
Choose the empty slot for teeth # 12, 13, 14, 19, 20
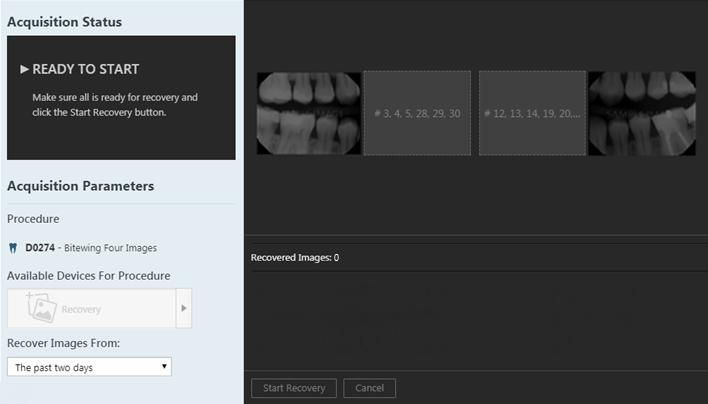(x=533, y=113)
